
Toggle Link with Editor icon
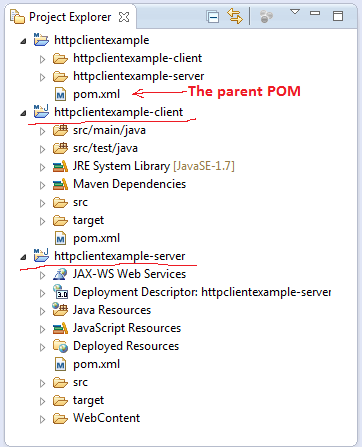(x=235, y=16)
